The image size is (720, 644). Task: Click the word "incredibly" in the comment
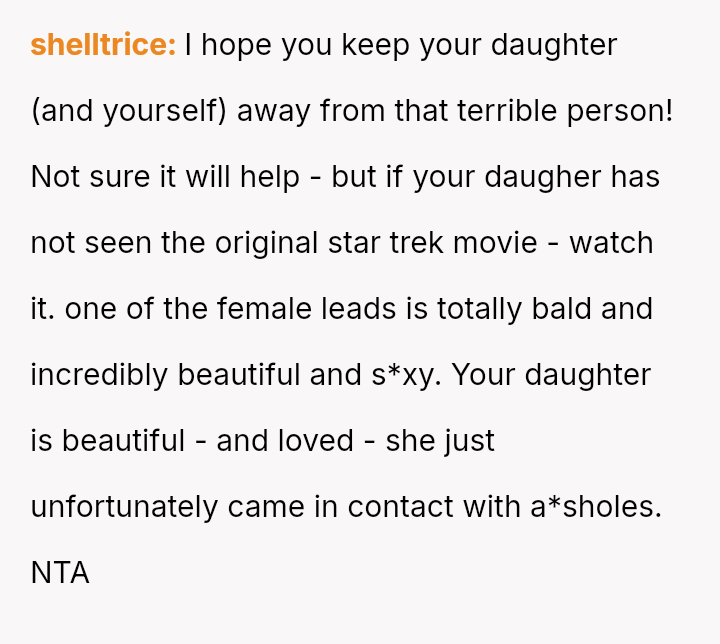(x=100, y=375)
